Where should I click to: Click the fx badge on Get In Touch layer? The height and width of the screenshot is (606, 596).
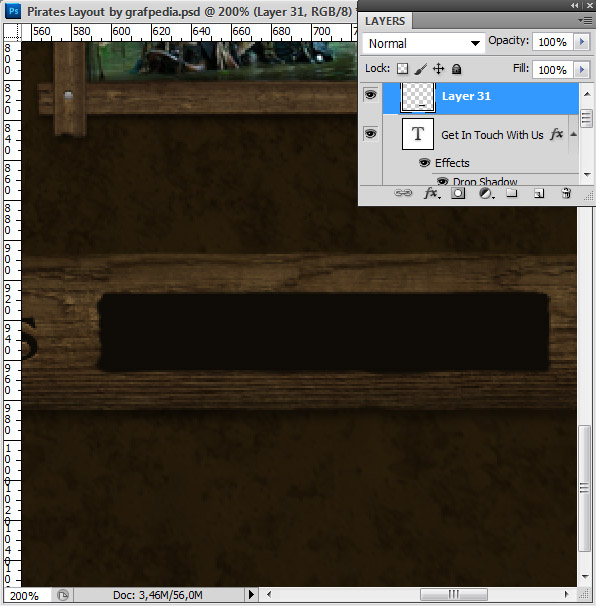[x=557, y=134]
